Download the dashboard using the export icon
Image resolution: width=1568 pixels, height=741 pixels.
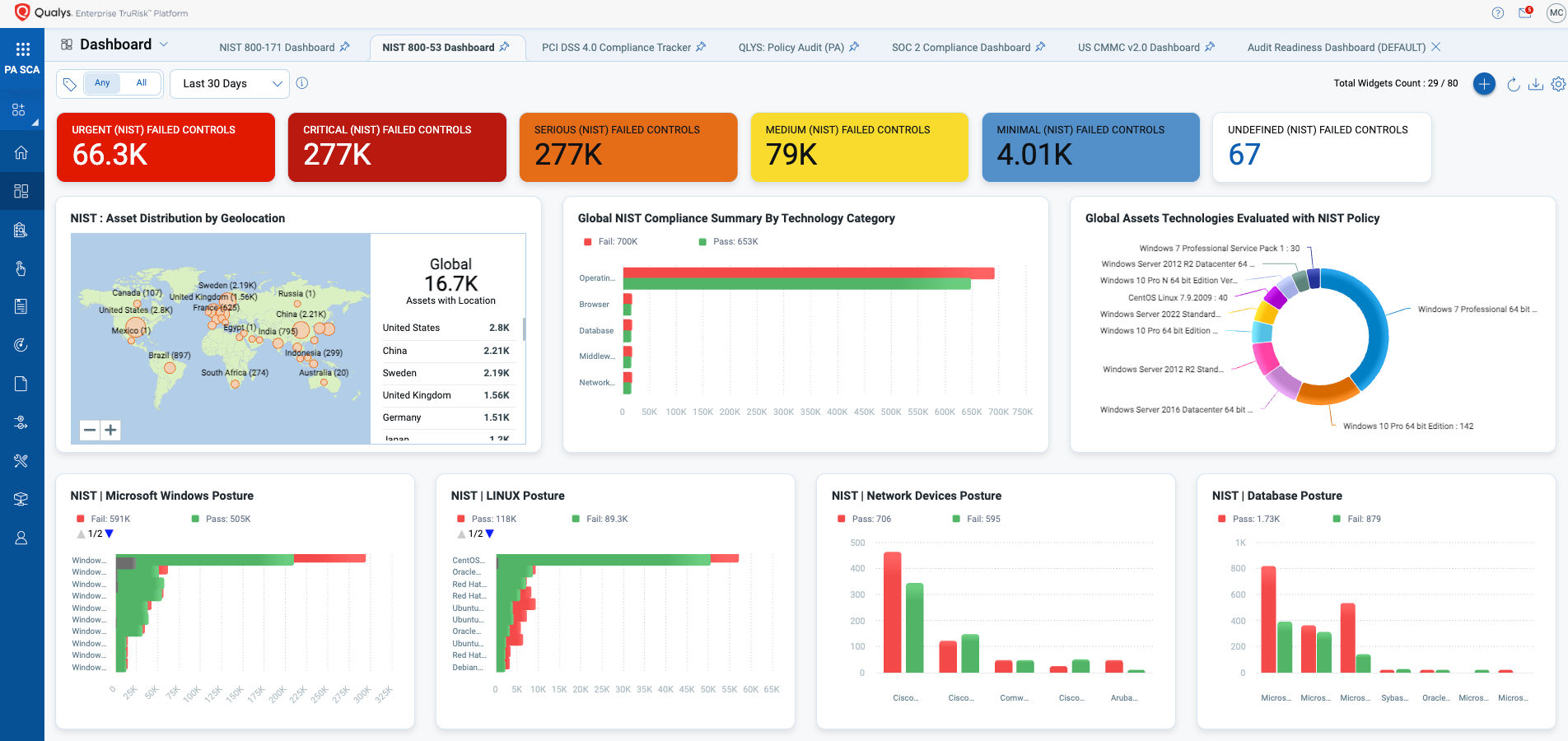1536,84
